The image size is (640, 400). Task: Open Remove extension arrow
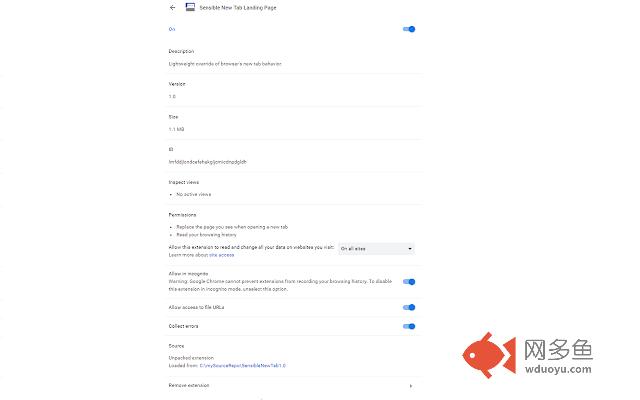coord(411,386)
